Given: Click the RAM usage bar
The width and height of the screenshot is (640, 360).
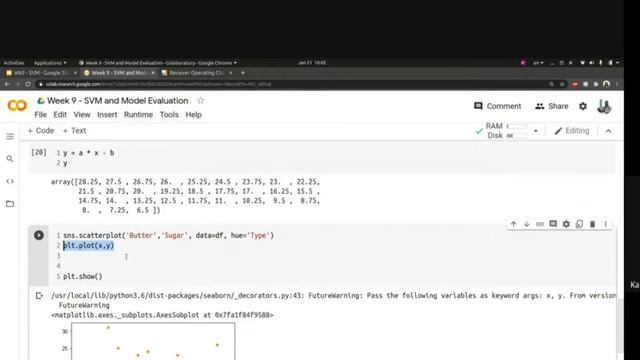Looking at the screenshot, I should tap(517, 126).
